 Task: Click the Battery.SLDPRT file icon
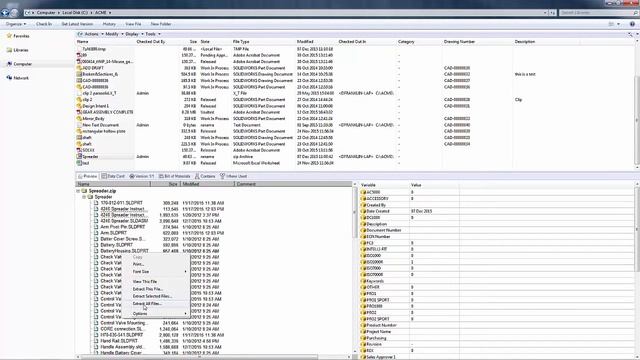point(96,245)
